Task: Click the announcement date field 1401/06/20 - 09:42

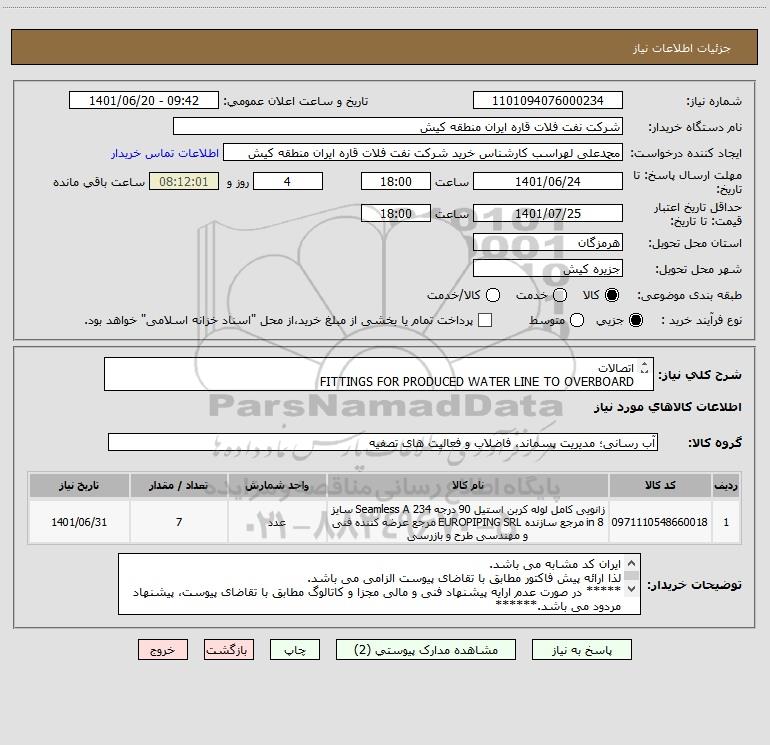Action: (x=144, y=100)
